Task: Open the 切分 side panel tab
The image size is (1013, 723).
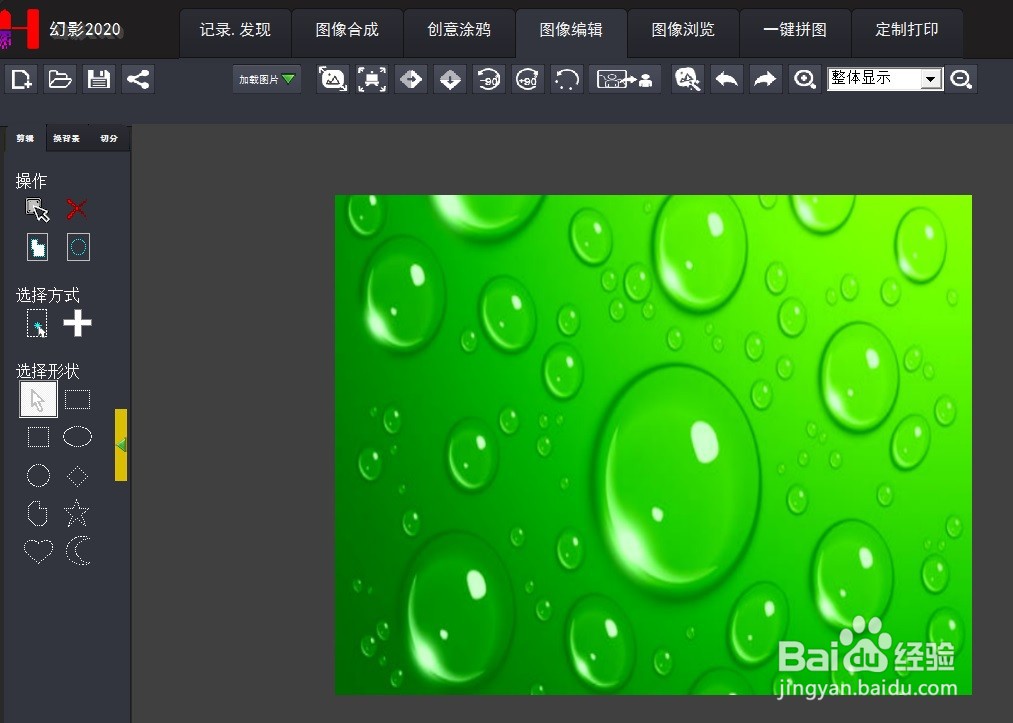Action: (109, 138)
